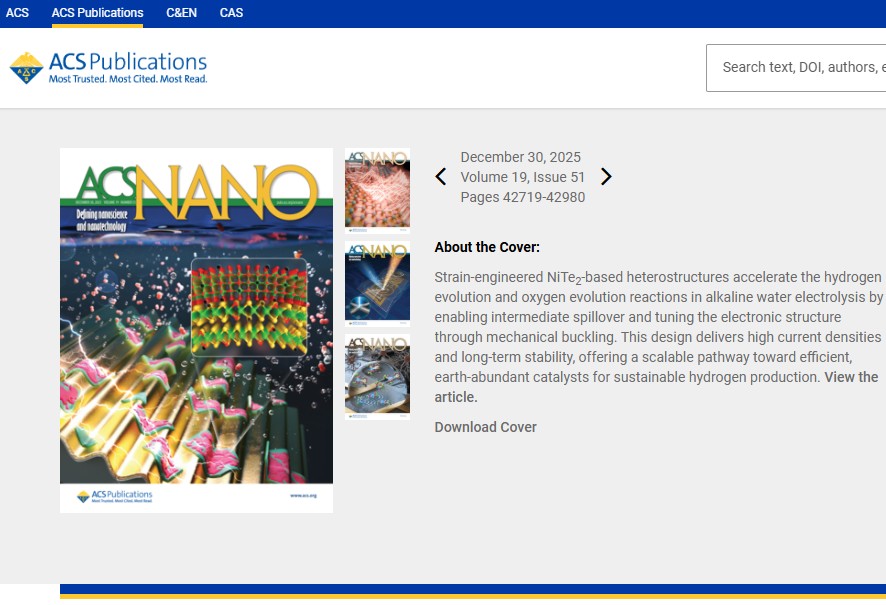The height and width of the screenshot is (605, 886).
Task: Go to the previous issue arrow
Action: (441, 177)
